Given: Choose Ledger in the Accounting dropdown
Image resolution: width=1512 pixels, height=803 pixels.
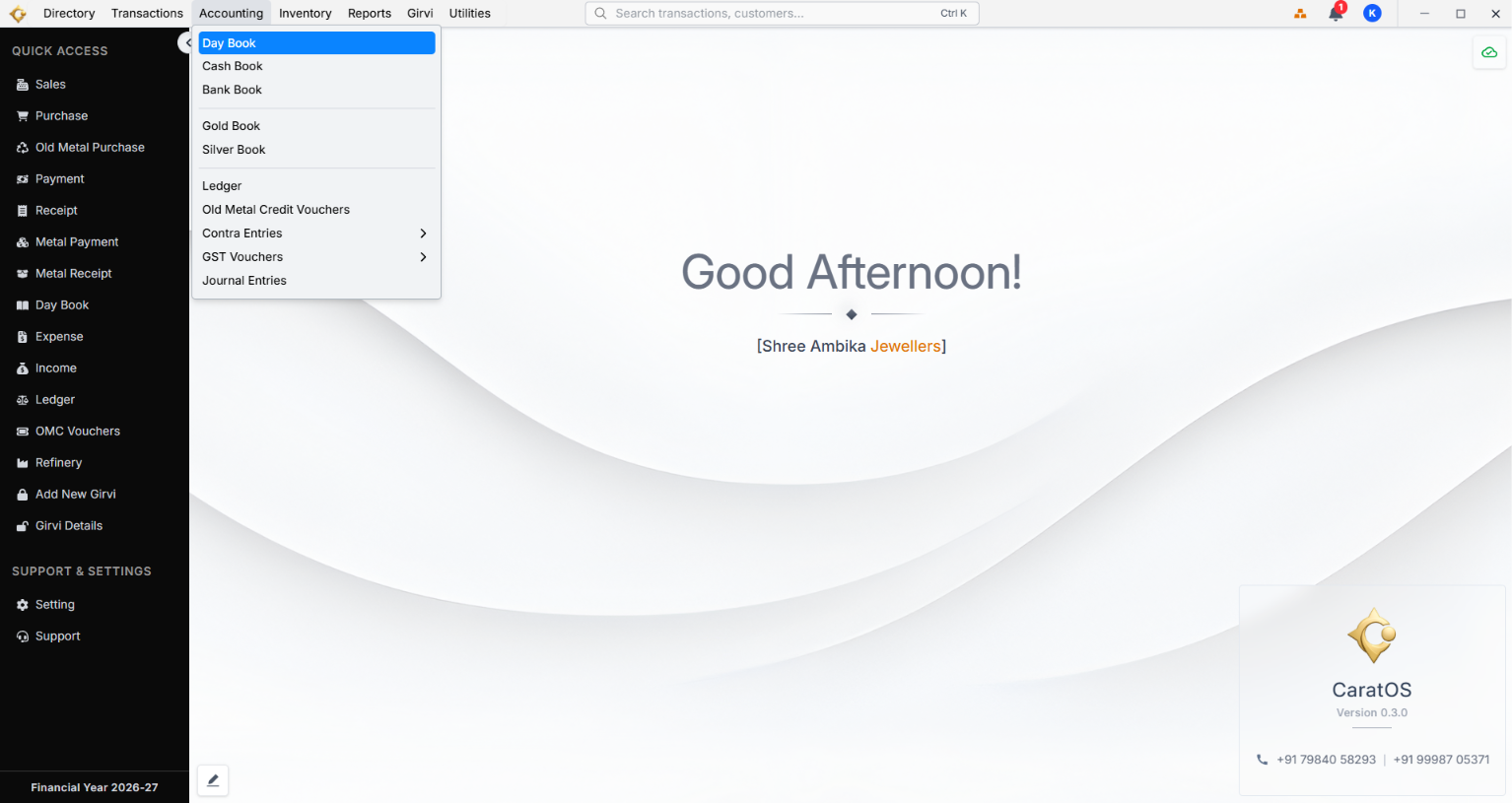Looking at the screenshot, I should [316, 186].
